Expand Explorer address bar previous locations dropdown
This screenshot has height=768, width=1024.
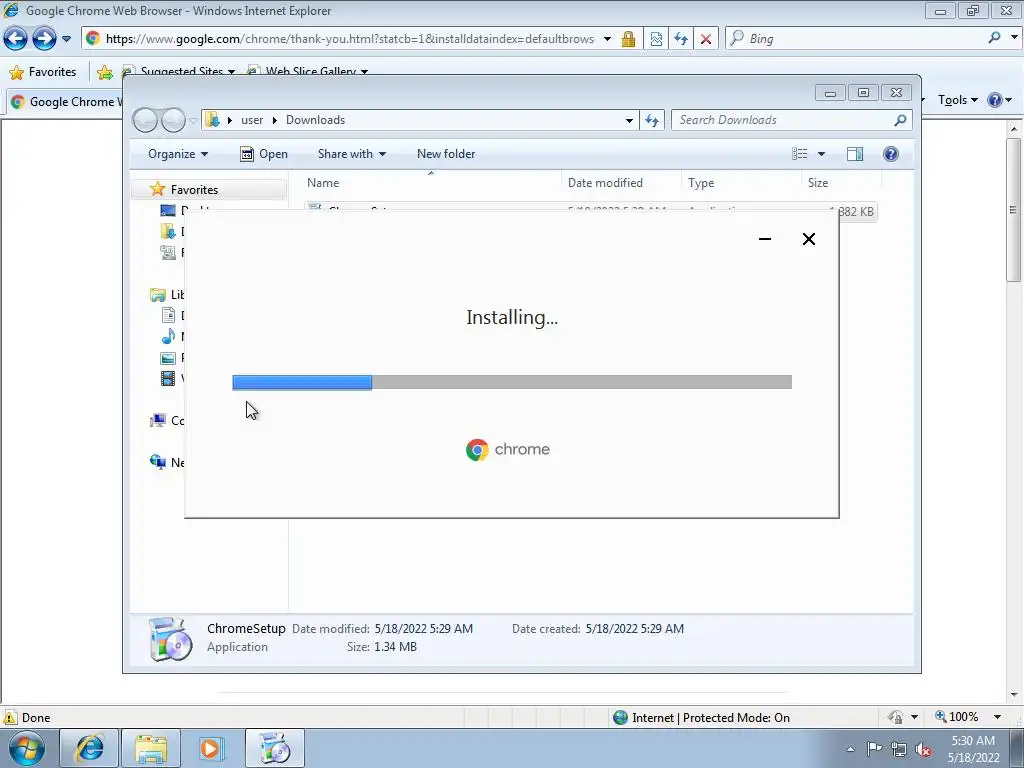pyautogui.click(x=629, y=120)
